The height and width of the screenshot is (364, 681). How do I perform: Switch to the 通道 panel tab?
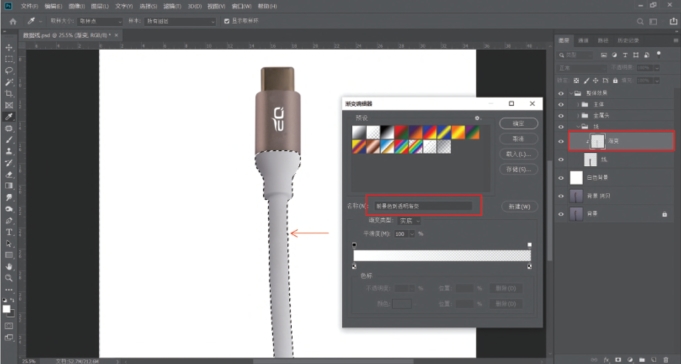583,40
